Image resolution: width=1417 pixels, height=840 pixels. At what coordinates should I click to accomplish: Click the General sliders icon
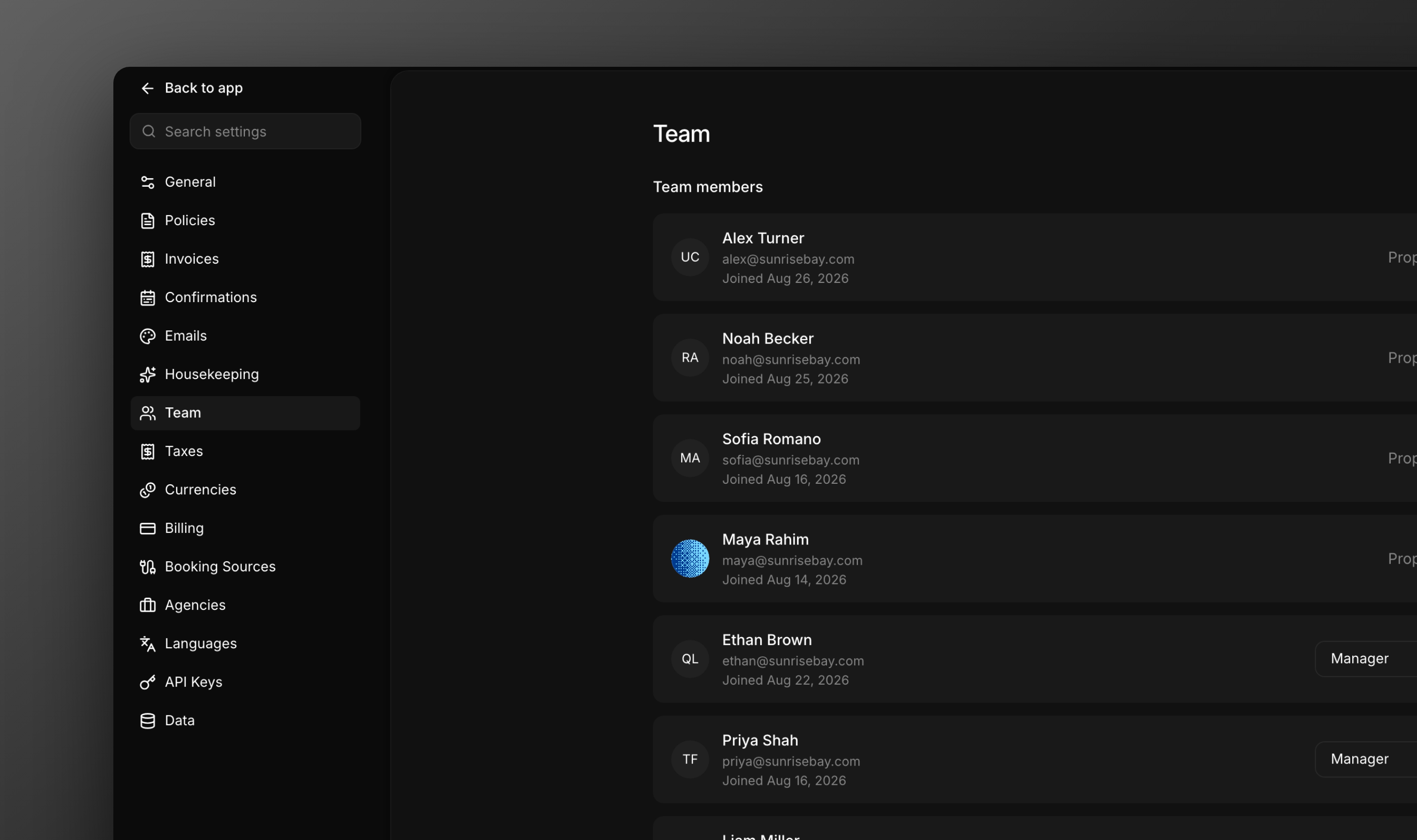[x=147, y=182]
